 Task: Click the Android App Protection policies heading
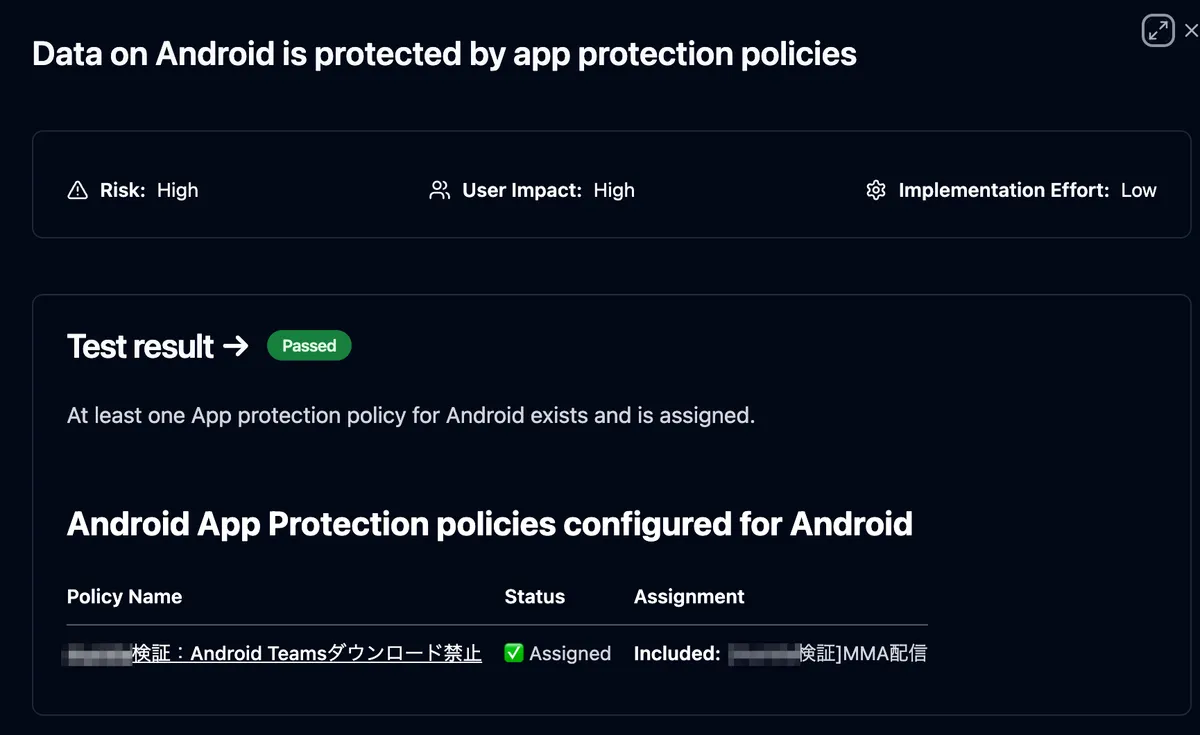pos(489,524)
